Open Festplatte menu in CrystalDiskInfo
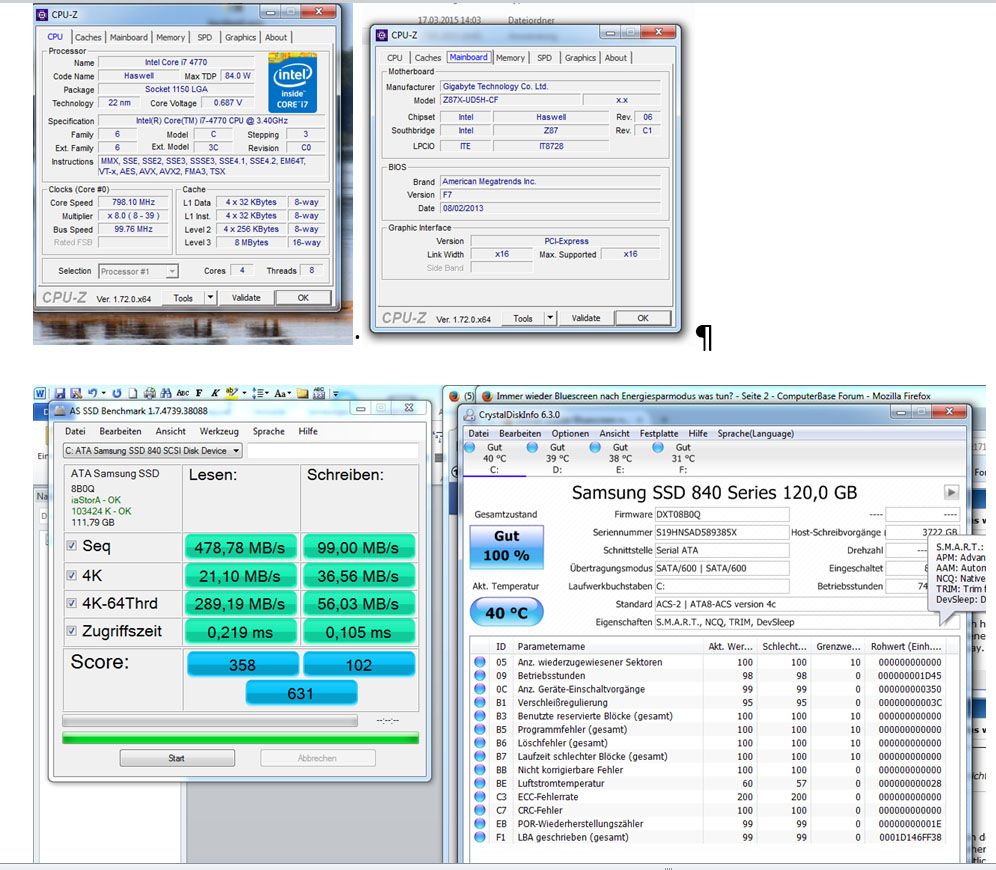996x870 pixels. tap(659, 434)
